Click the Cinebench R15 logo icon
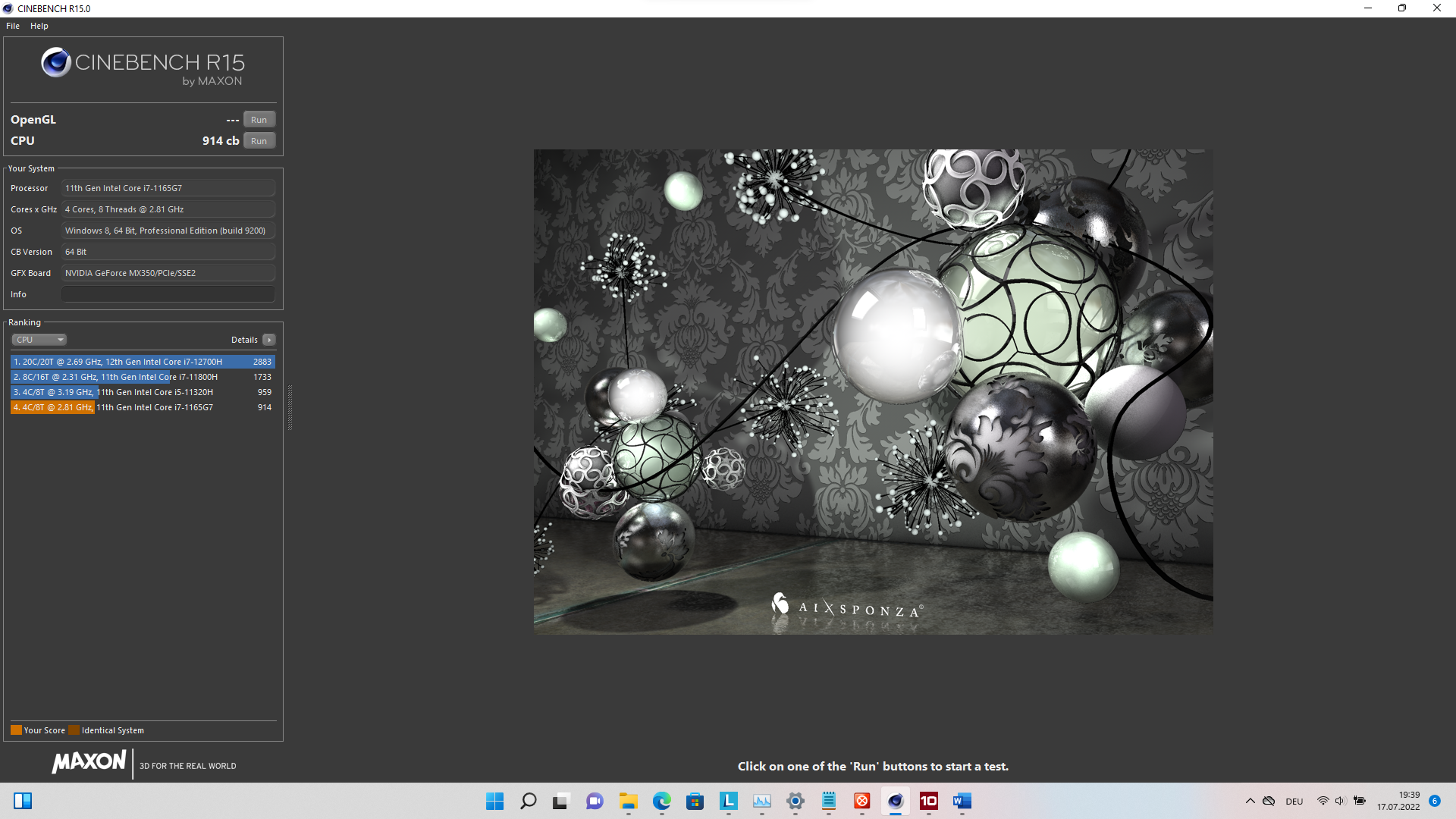The width and height of the screenshot is (1456, 819). coord(56,63)
